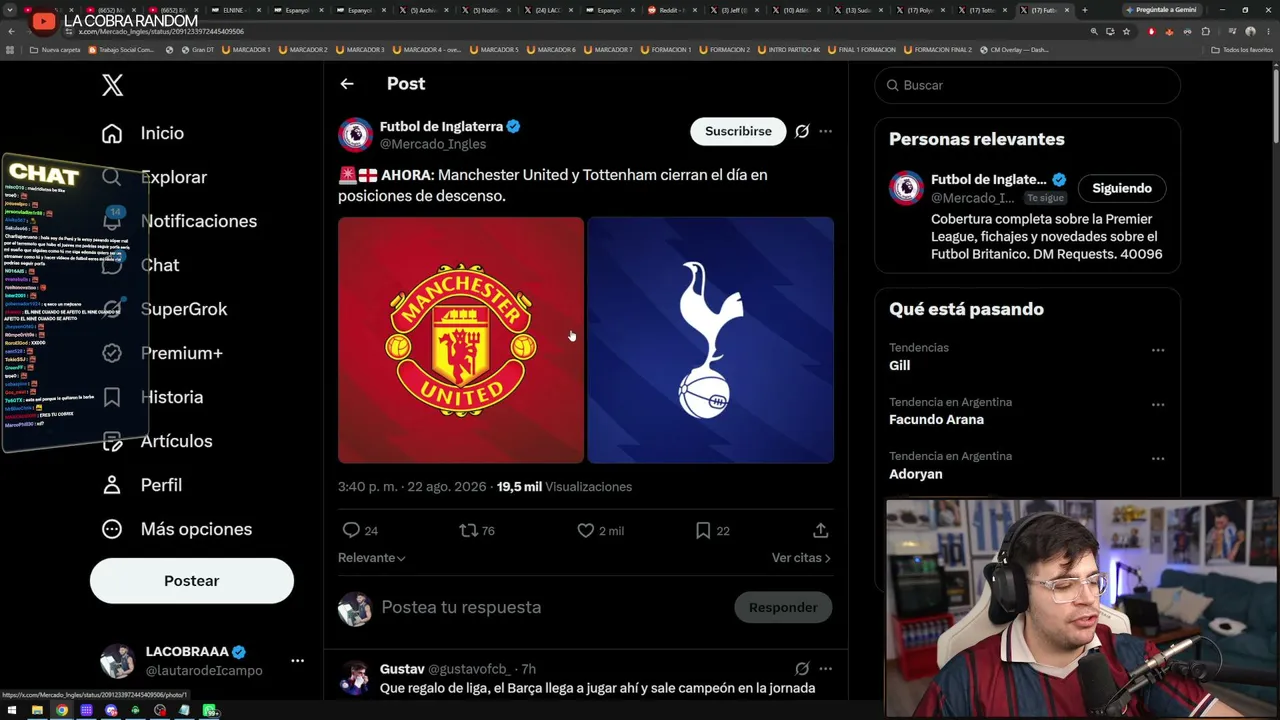Image resolution: width=1280 pixels, height=720 pixels.
Task: Open File Explorer from the taskbar
Action: coord(37,711)
